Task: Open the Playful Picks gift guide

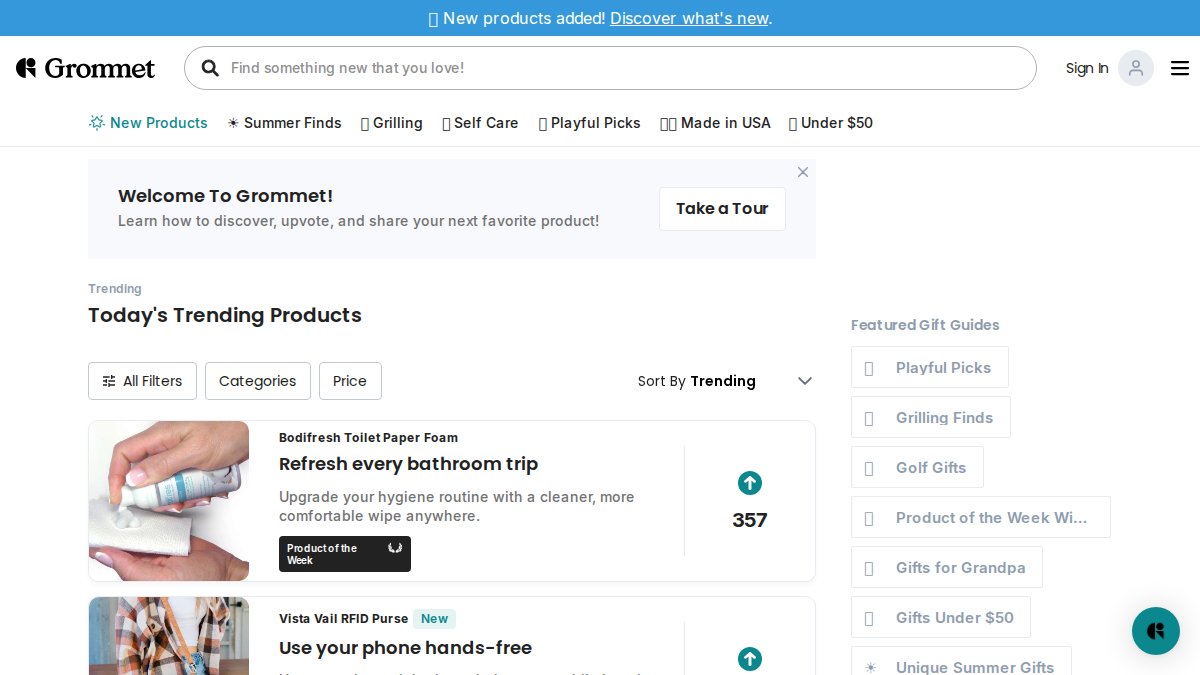Action: coord(930,367)
